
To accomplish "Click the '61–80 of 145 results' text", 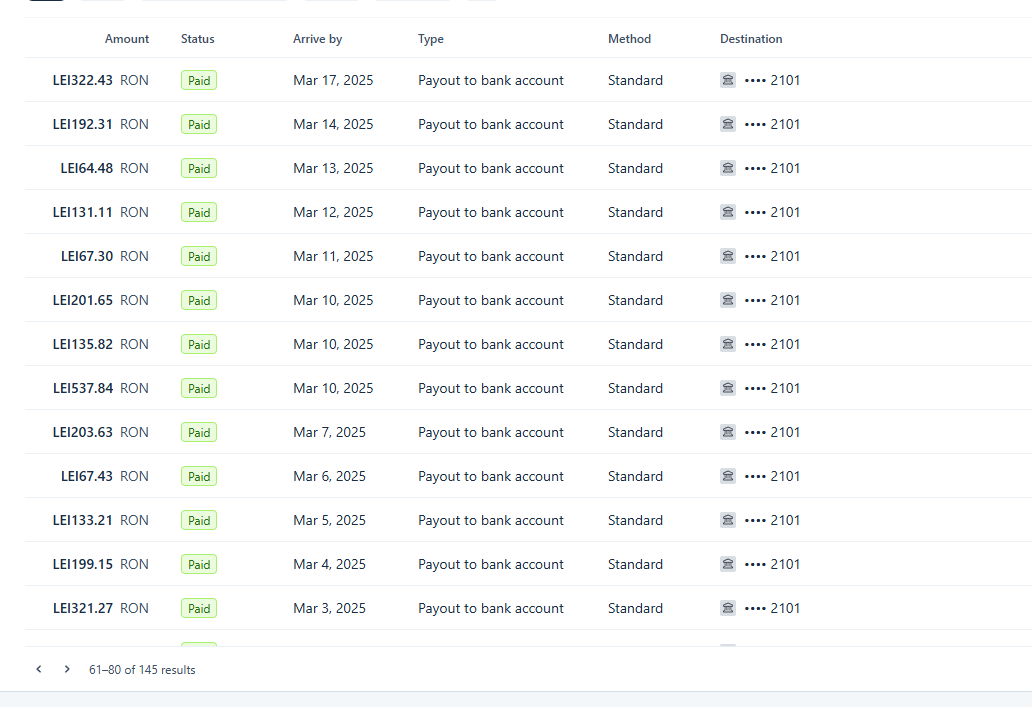I will (142, 669).
